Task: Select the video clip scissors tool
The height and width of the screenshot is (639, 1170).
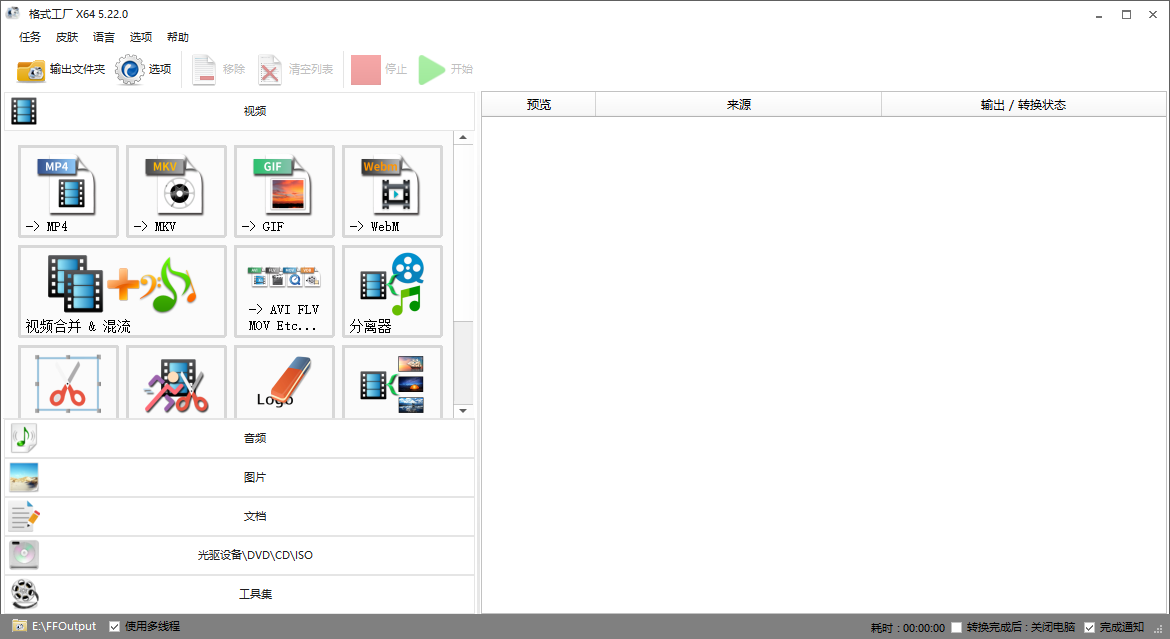Action: tap(67, 385)
